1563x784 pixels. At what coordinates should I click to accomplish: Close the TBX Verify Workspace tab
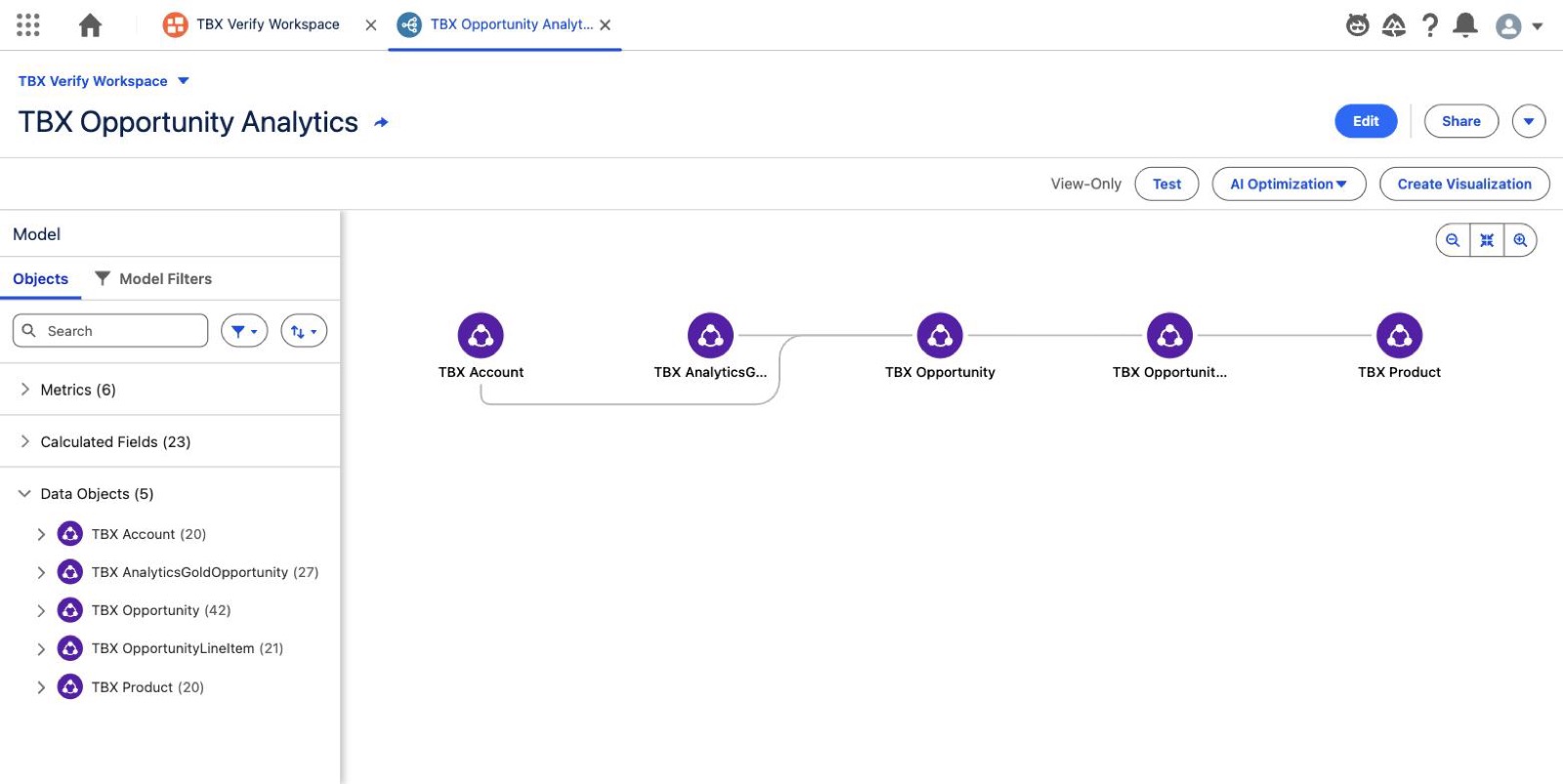click(371, 25)
